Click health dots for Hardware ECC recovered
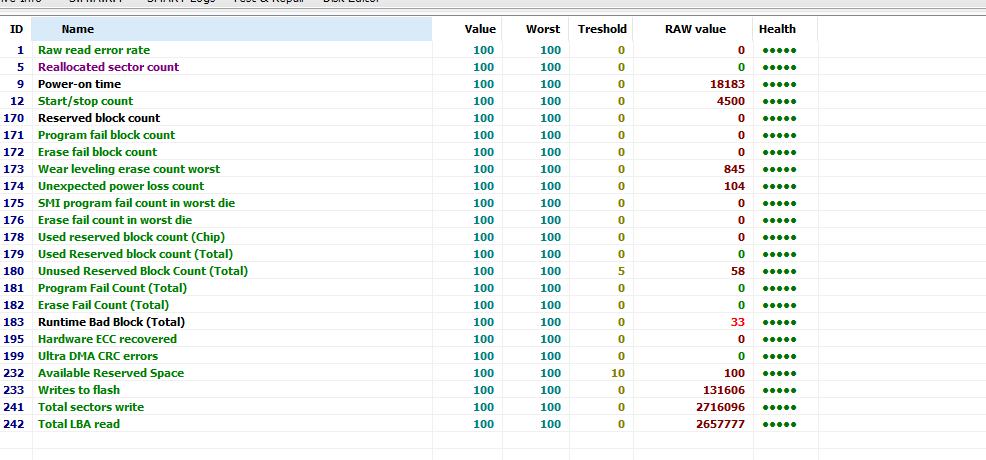Screen dimensions: 986x460 click(x=779, y=339)
